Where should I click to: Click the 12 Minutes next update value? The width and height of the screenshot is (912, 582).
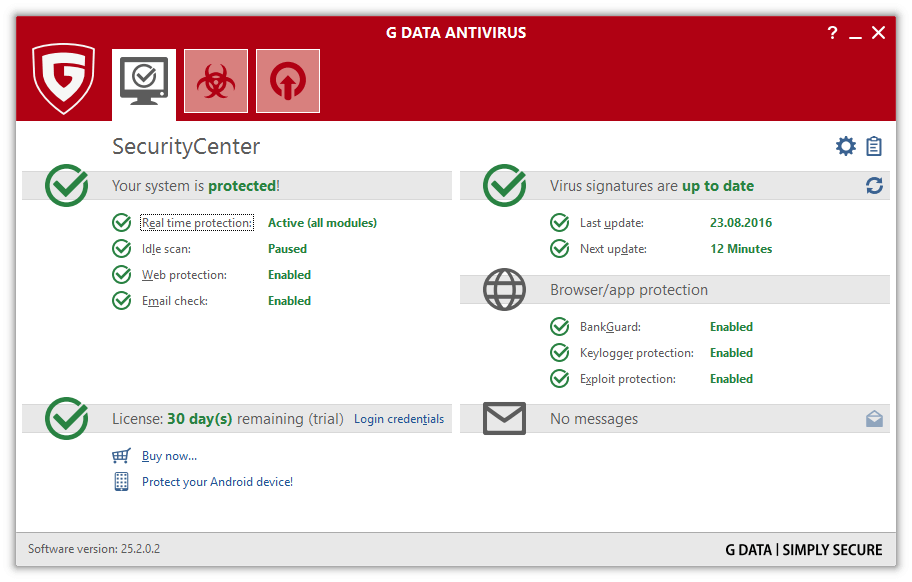[x=741, y=249]
